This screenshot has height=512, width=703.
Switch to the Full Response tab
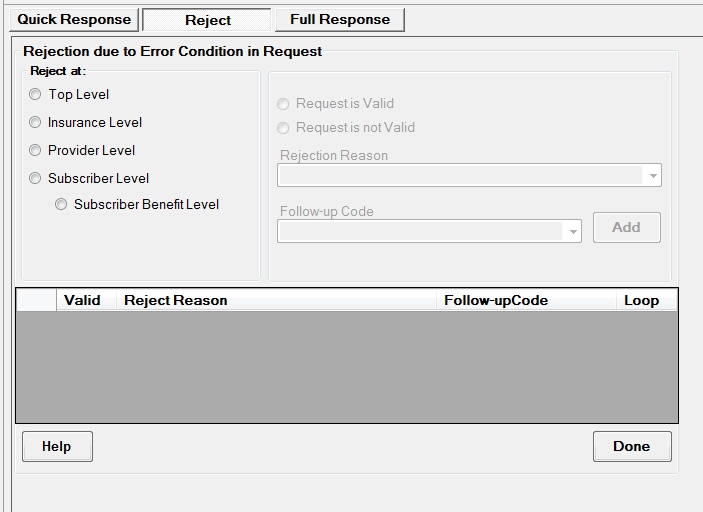click(340, 20)
